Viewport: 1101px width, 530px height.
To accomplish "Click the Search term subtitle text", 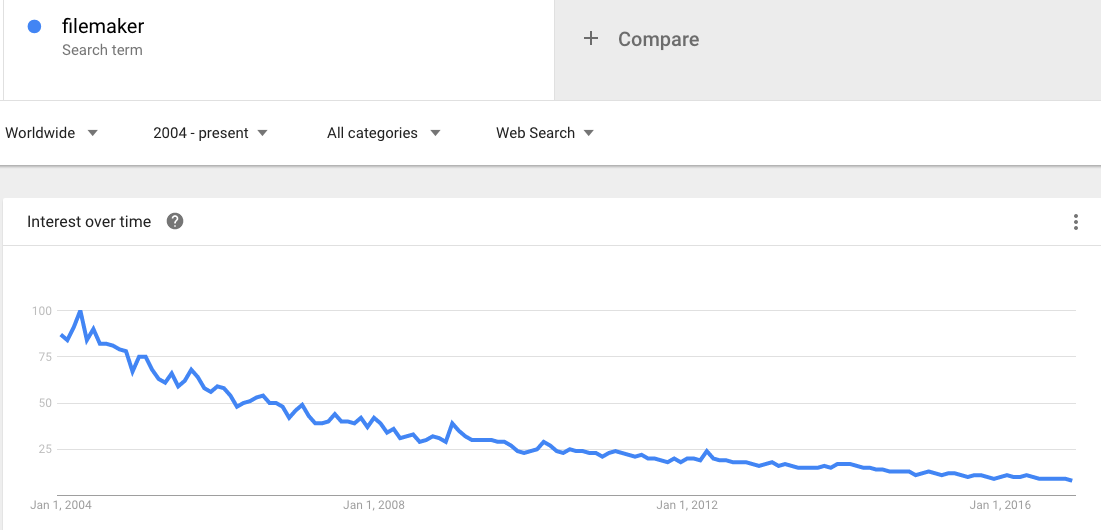I will (x=102, y=50).
